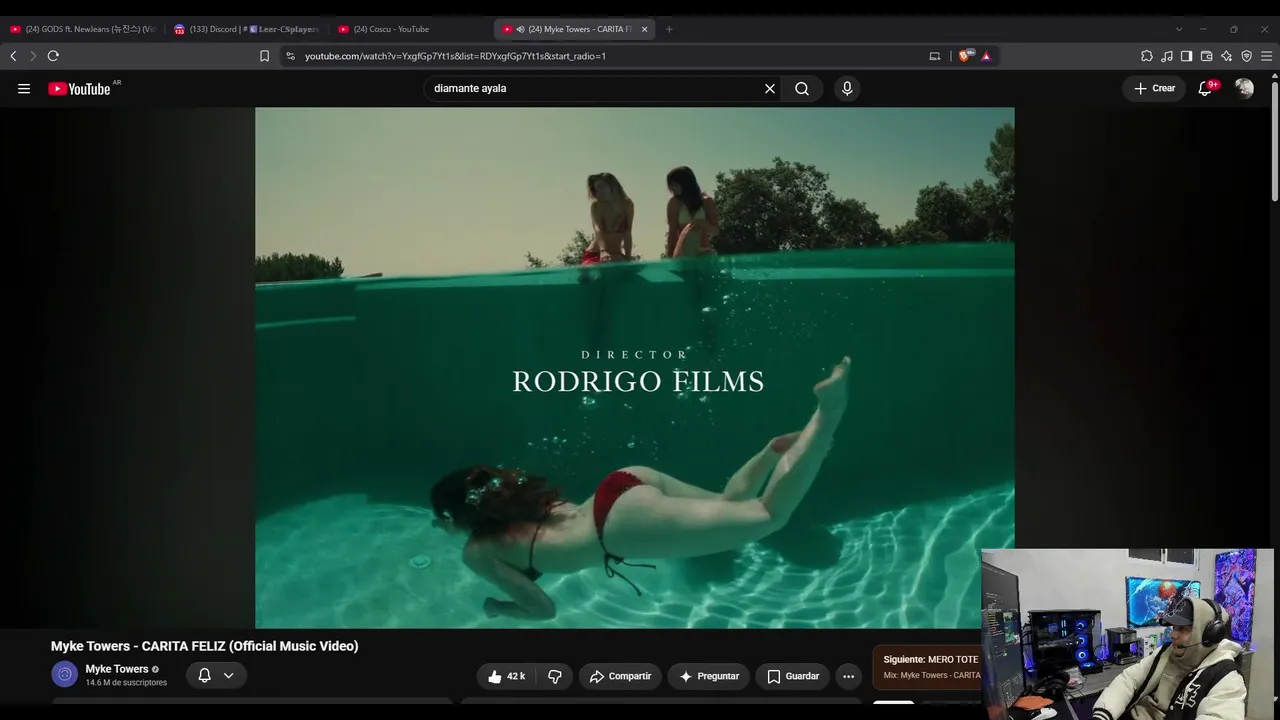
Task: Reload the current page
Action: 53,56
